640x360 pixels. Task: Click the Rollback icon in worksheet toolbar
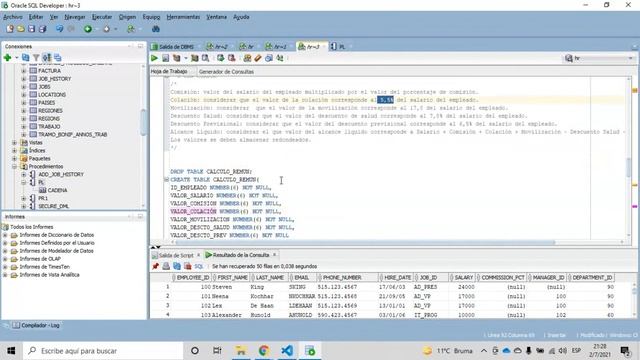click(x=231, y=58)
